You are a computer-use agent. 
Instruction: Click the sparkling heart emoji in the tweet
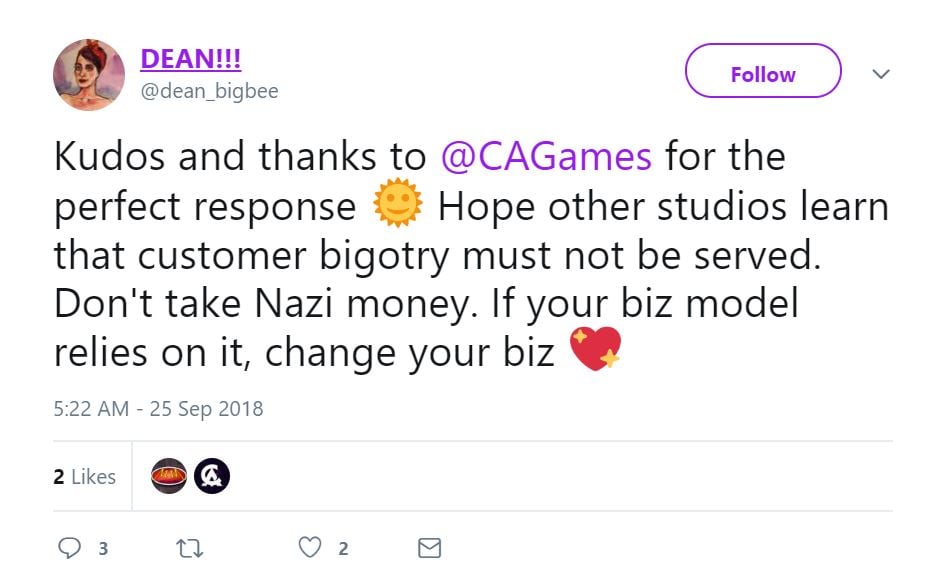[594, 350]
